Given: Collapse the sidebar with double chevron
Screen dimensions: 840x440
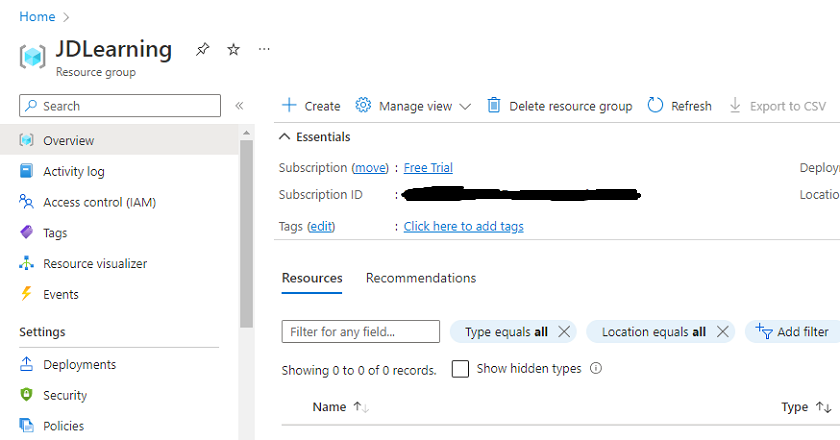Looking at the screenshot, I should pyautogui.click(x=239, y=106).
